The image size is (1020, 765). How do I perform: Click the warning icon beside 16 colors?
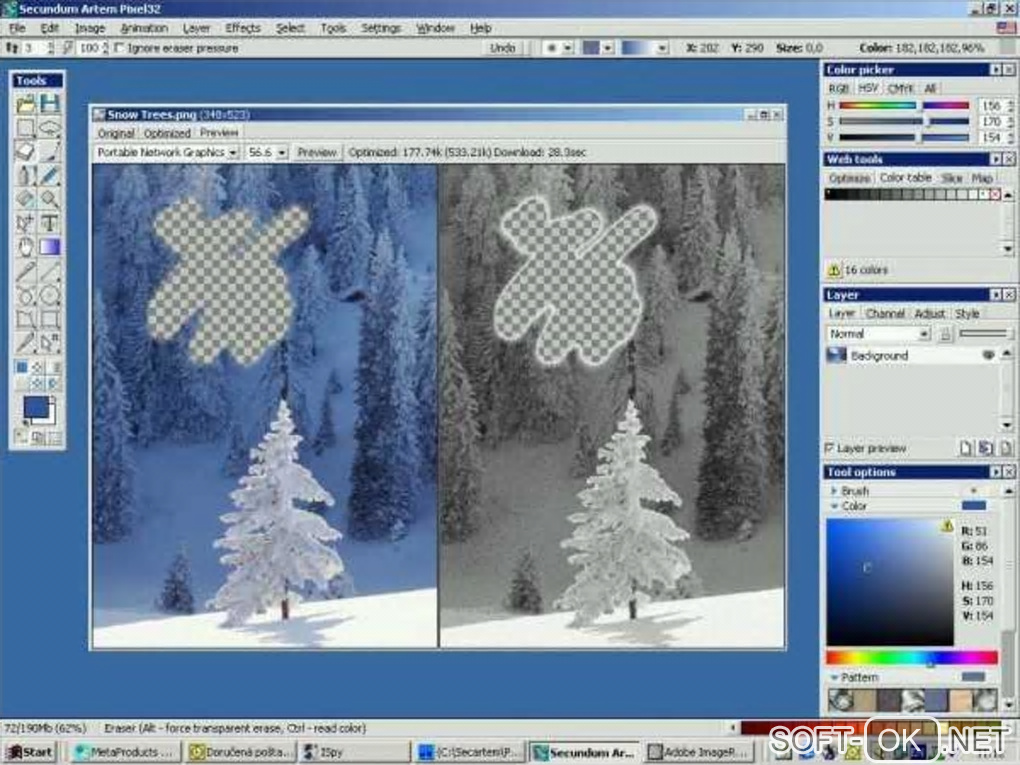point(833,269)
